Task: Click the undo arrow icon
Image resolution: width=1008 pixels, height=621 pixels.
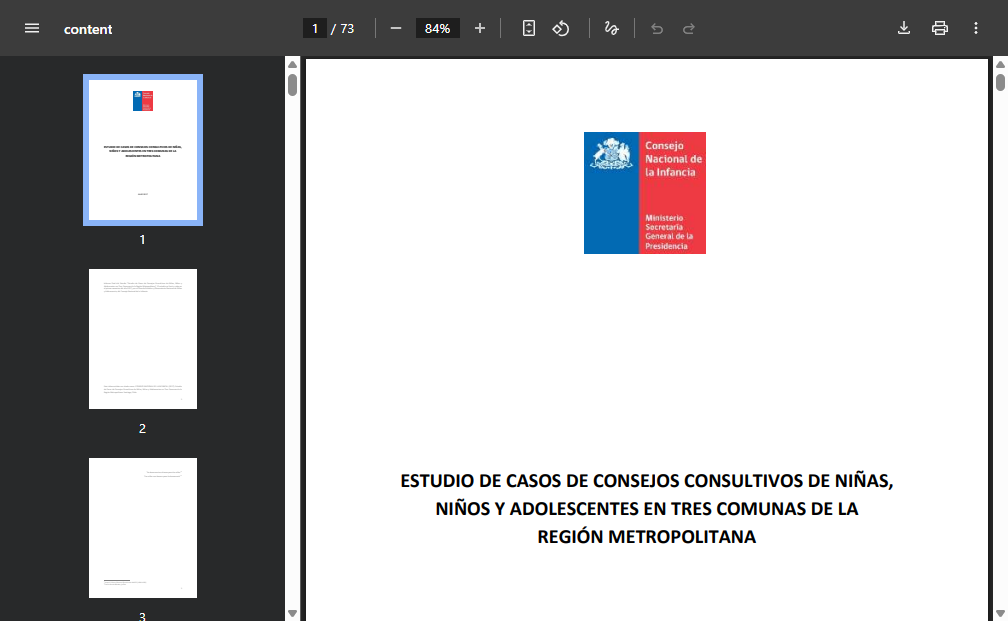Action: click(656, 28)
